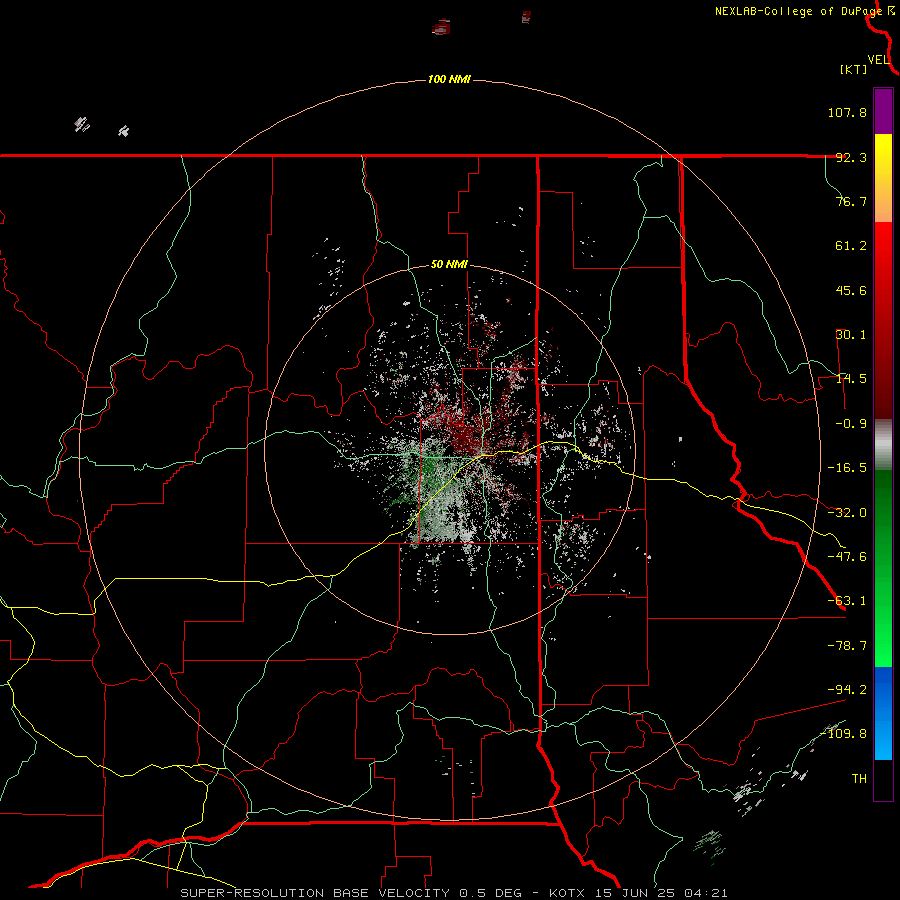This screenshot has height=900, width=900.
Task: Click the green segment of velocity color bar
Action: pyautogui.click(x=883, y=568)
